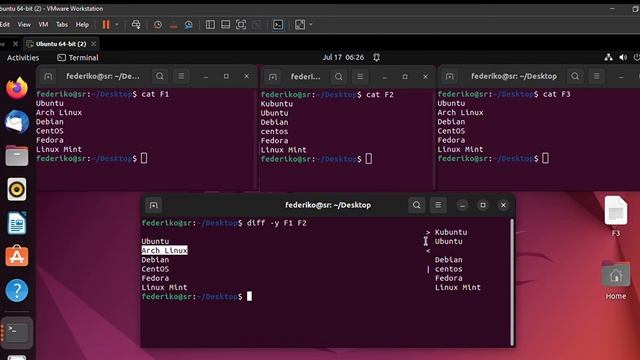Click the Terminal icon in the dock
The height and width of the screenshot is (360, 640).
click(17, 332)
